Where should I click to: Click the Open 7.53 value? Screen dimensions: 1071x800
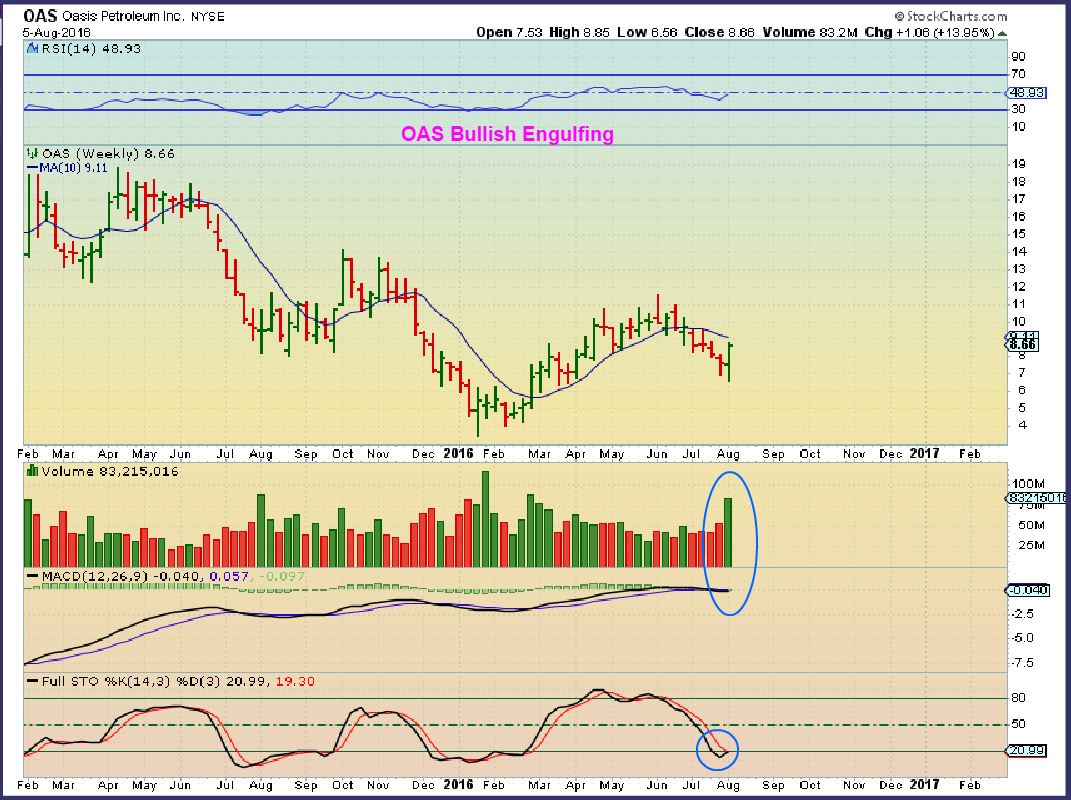(x=510, y=32)
